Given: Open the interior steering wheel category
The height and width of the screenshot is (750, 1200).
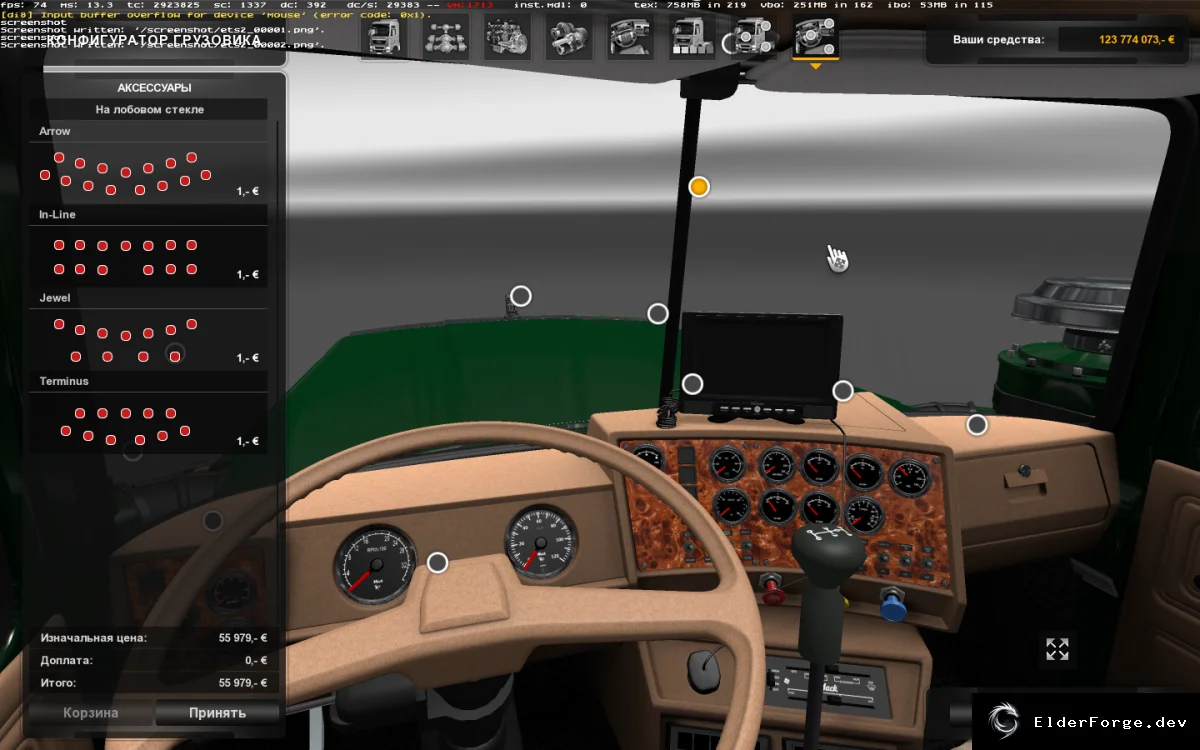Looking at the screenshot, I should [631, 38].
